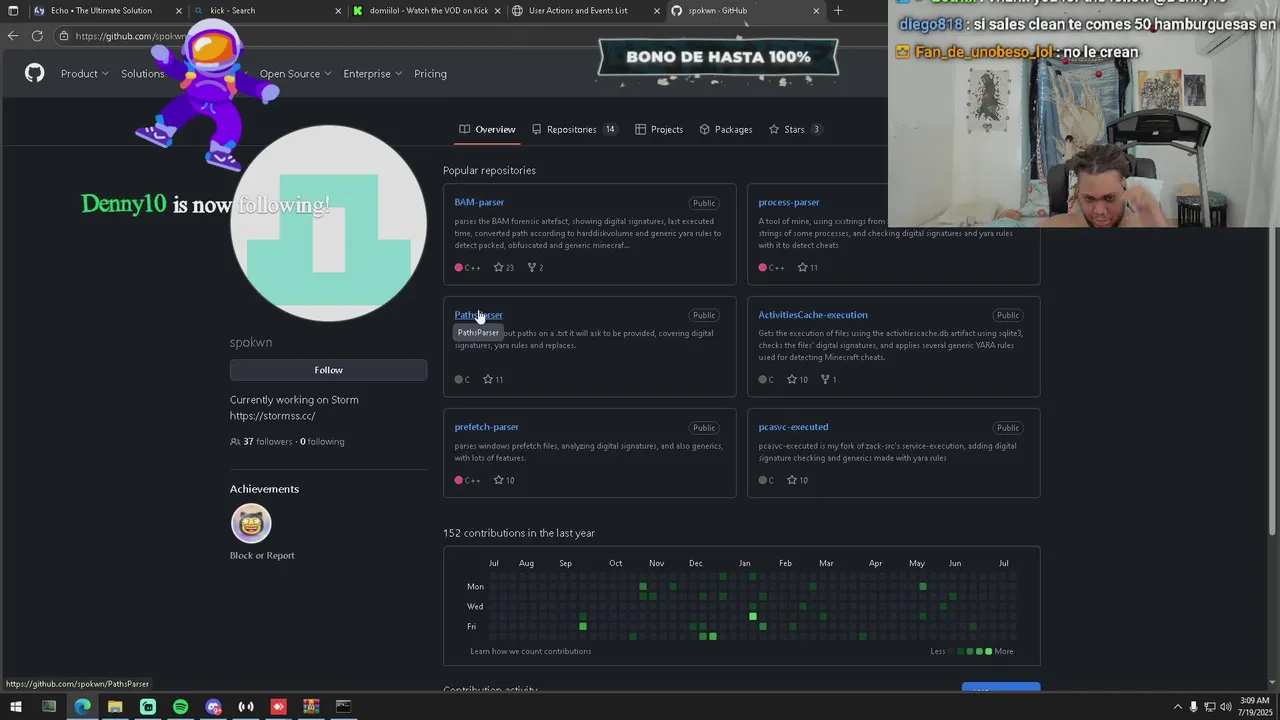The width and height of the screenshot is (1280, 720).
Task: Open the ActivitiesCache-execution repository
Action: pyautogui.click(x=813, y=315)
